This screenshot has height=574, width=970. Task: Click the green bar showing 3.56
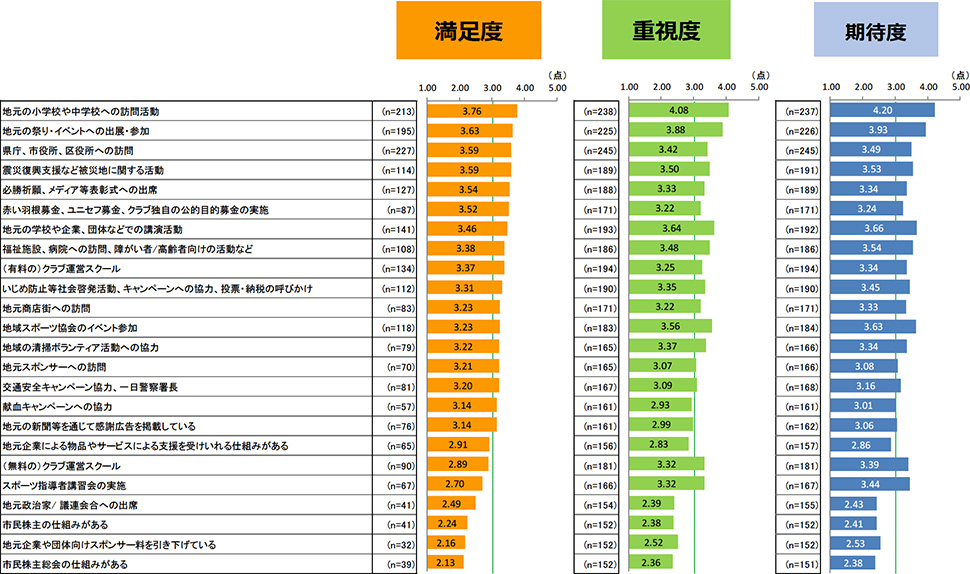[x=670, y=327]
